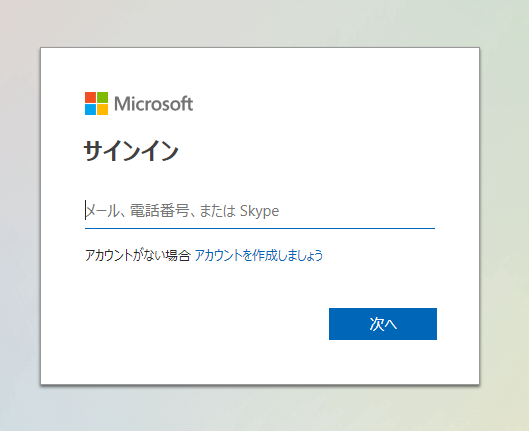Screen dimensions: 529x431
Task: Click the green square of the Microsoft logo
Action: (103, 97)
